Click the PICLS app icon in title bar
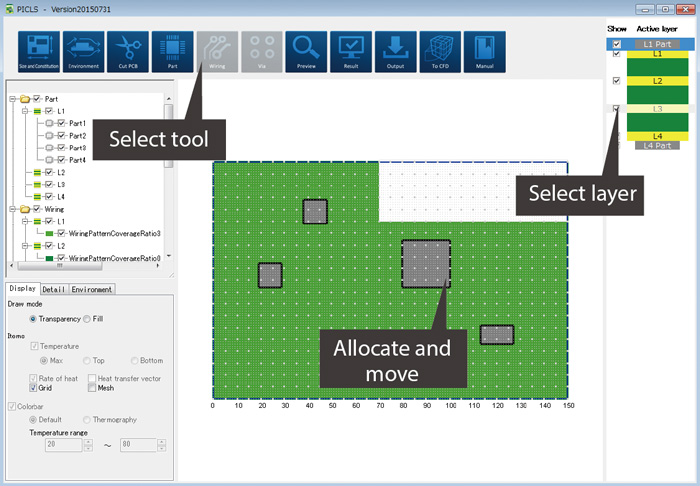Image resolution: width=700 pixels, height=486 pixels. click(x=9, y=9)
